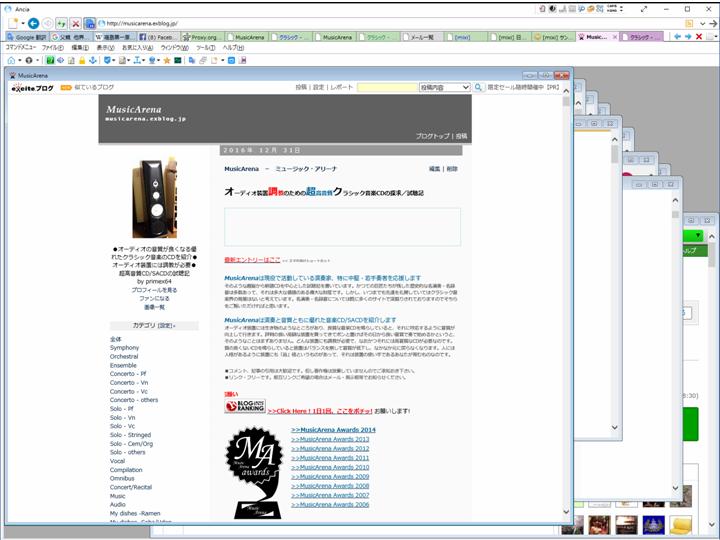The height and width of the screenshot is (540, 720).
Task: Open the ツール(T) menu
Action: pos(205,48)
